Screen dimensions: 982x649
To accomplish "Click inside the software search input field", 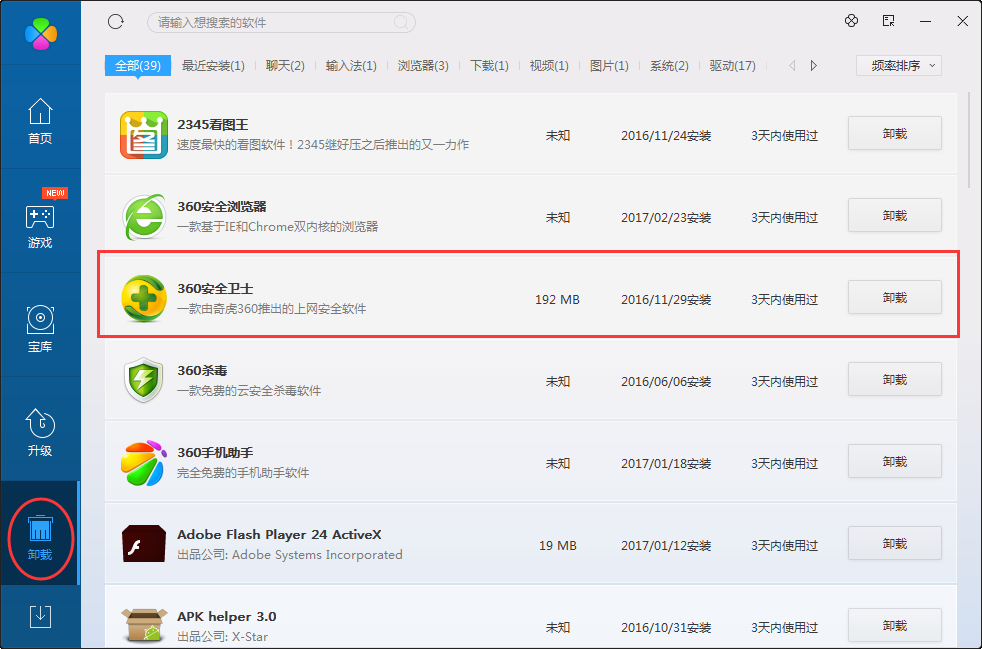I will (280, 21).
